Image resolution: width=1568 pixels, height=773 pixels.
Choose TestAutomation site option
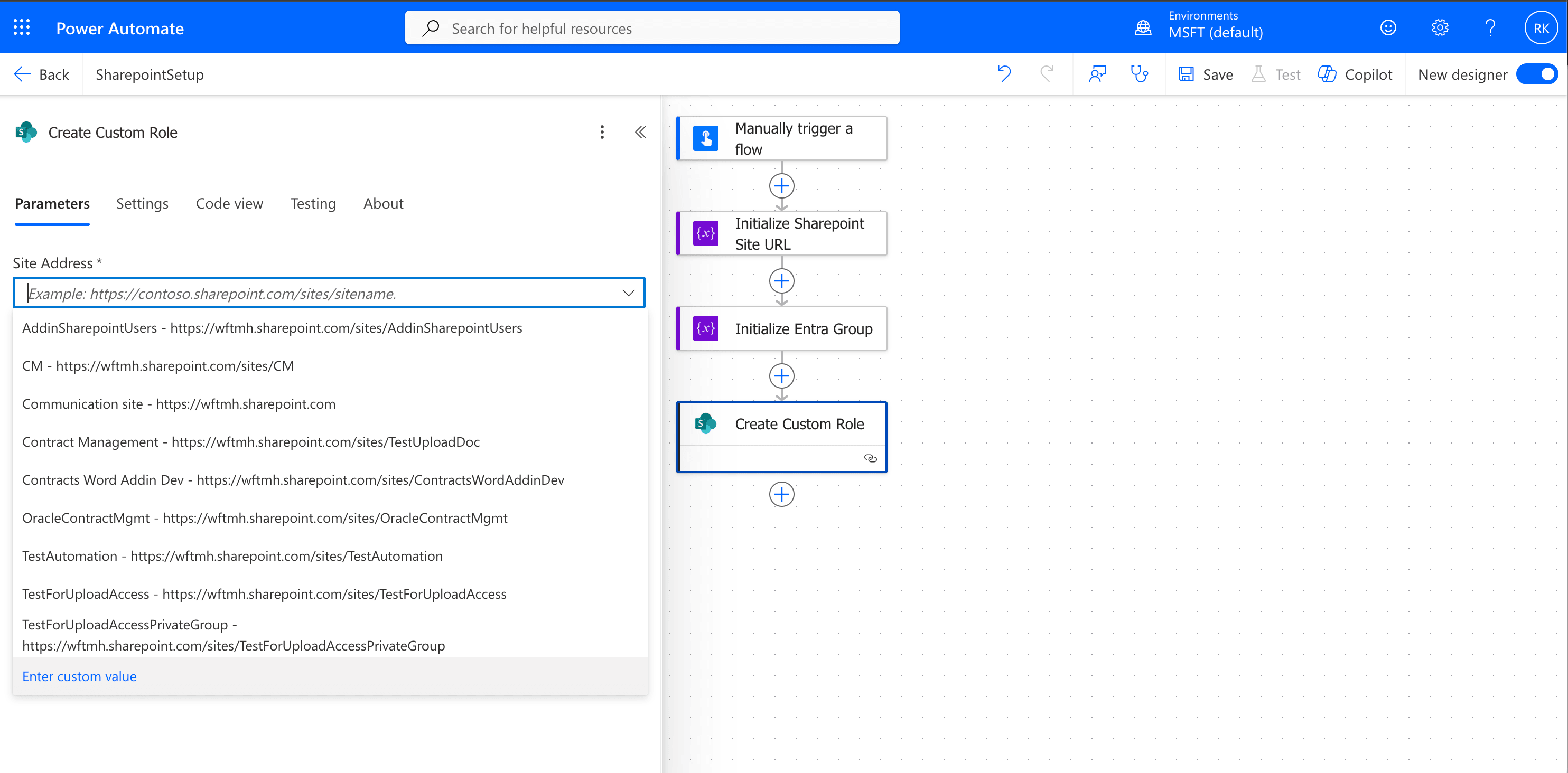(x=330, y=557)
